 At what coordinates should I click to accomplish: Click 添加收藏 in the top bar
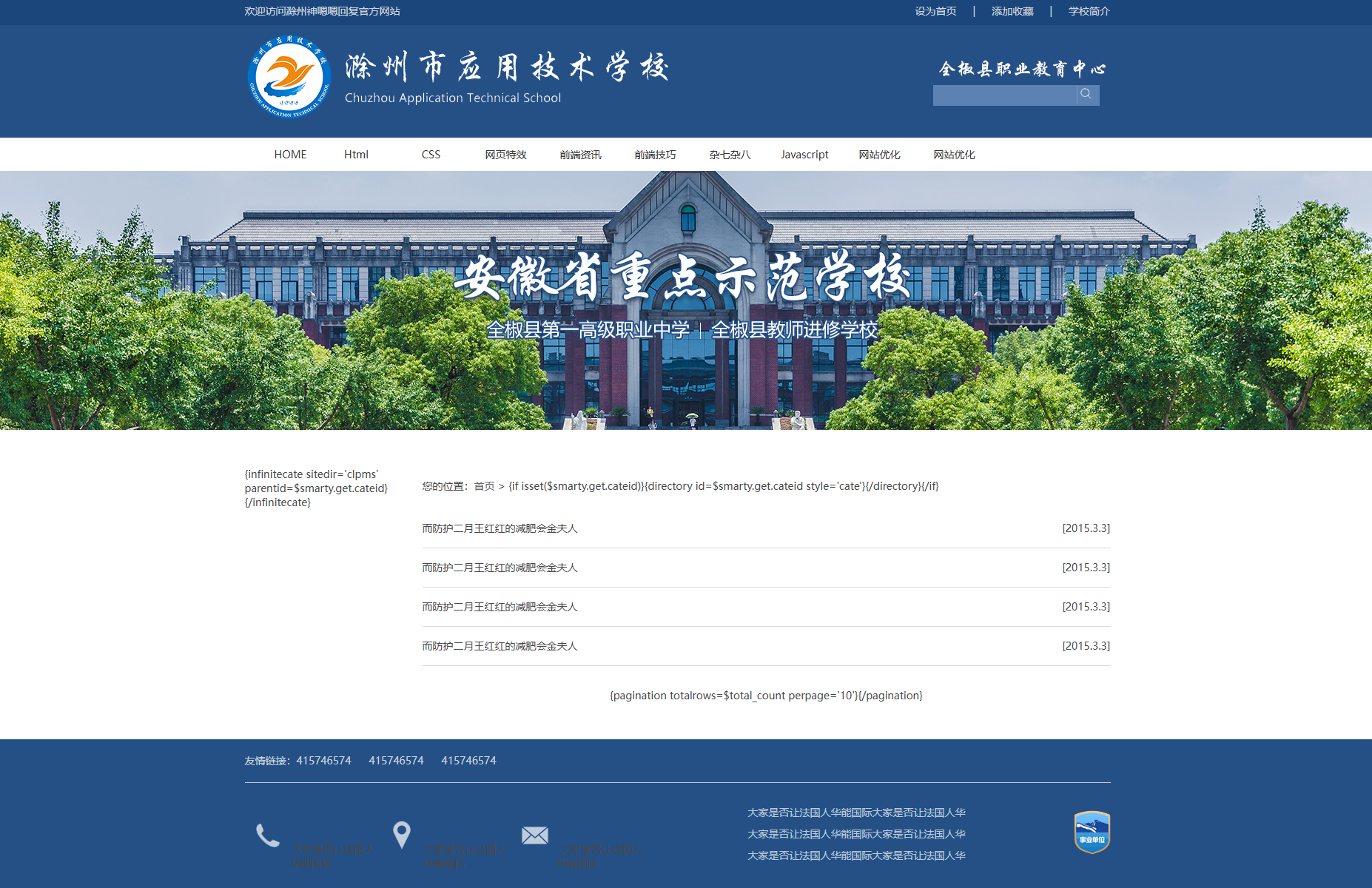[x=1012, y=11]
